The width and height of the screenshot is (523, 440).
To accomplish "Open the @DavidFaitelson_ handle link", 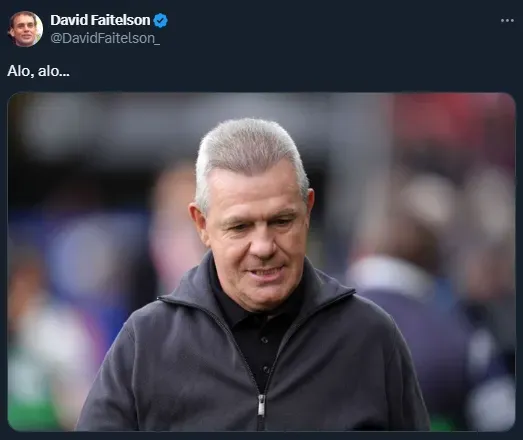I will 105,38.
